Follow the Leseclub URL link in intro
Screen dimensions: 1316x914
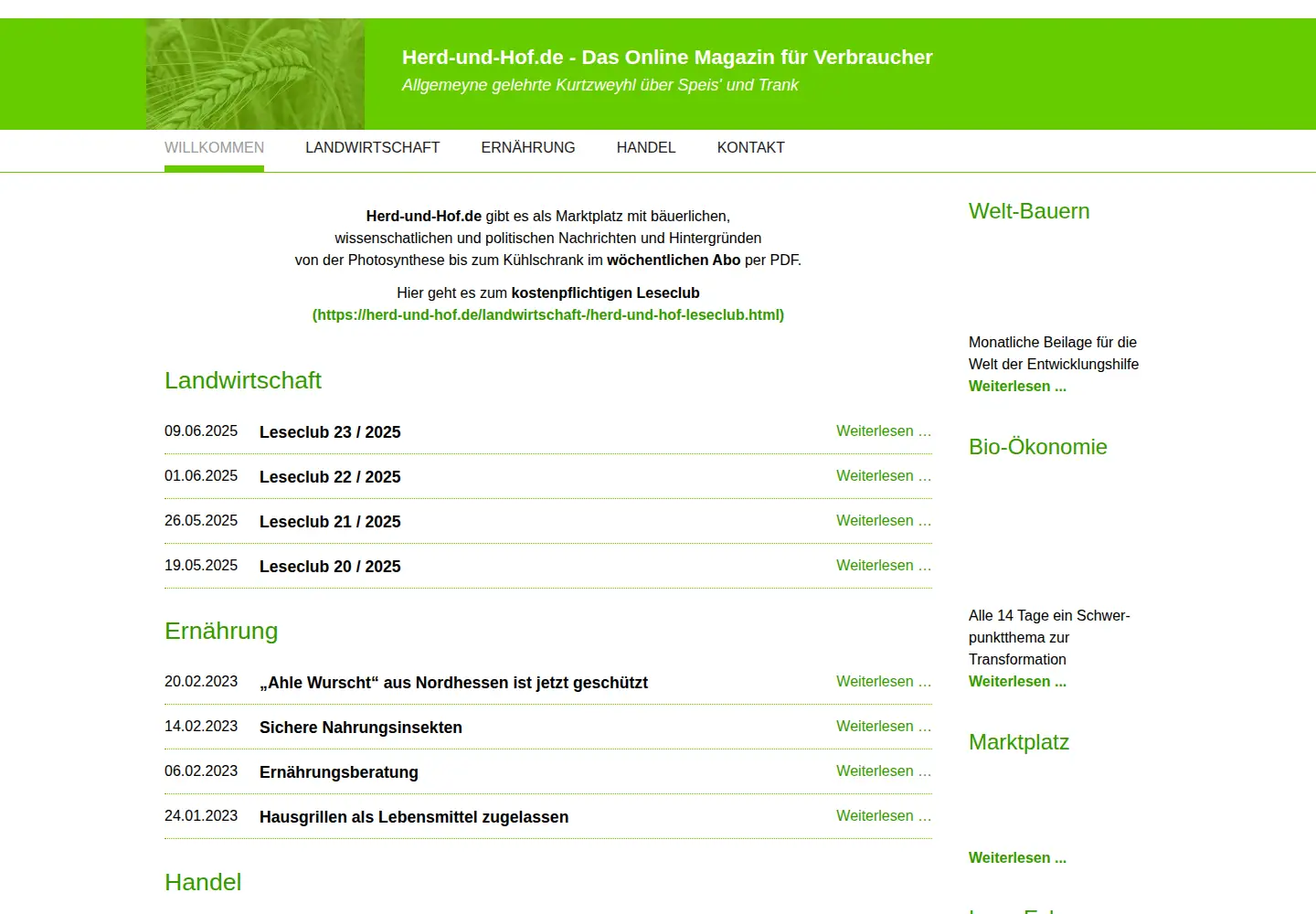click(548, 315)
